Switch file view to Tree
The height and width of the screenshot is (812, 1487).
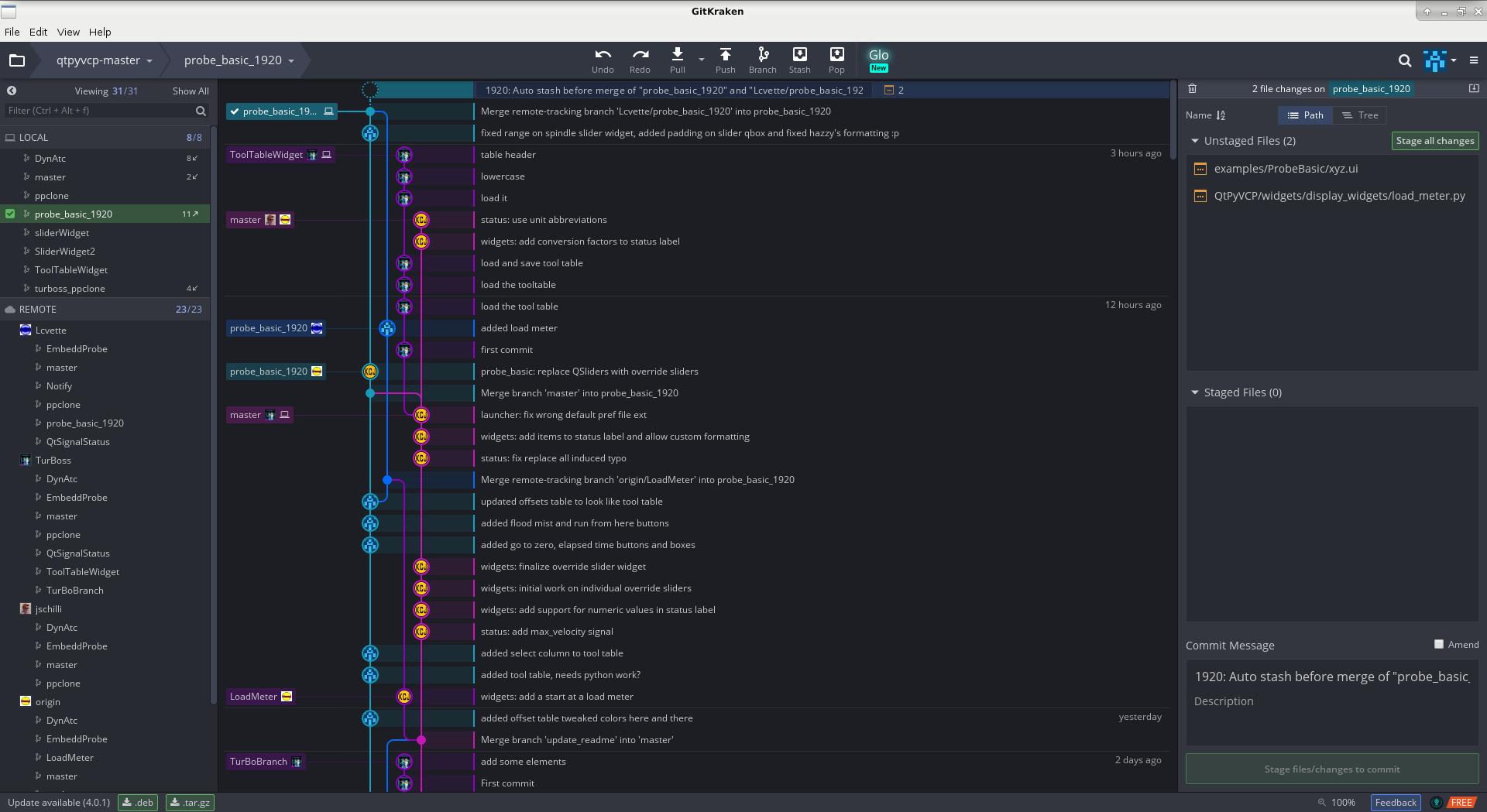(x=1360, y=115)
